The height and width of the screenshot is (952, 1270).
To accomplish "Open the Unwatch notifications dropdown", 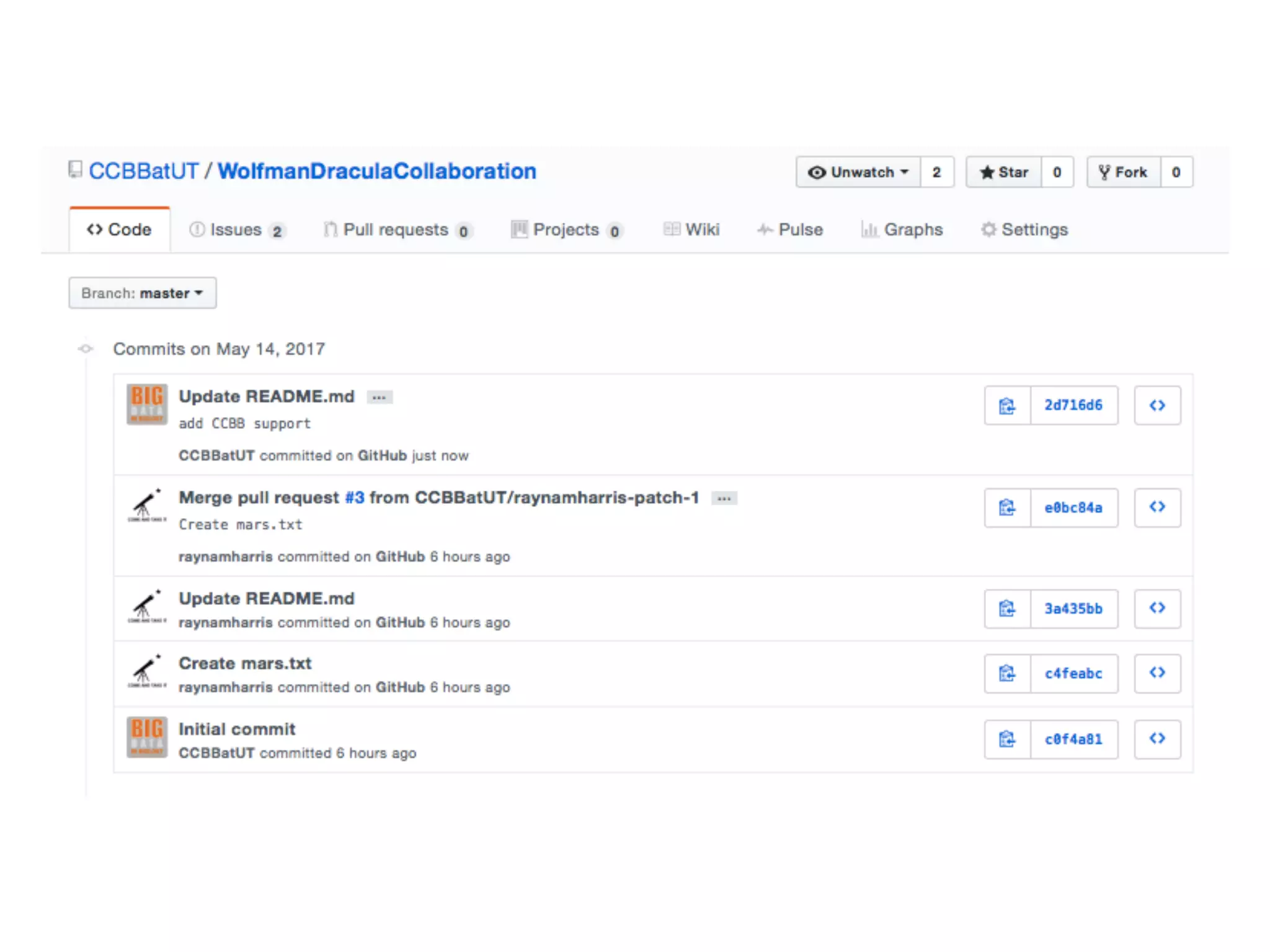I will (x=858, y=172).
